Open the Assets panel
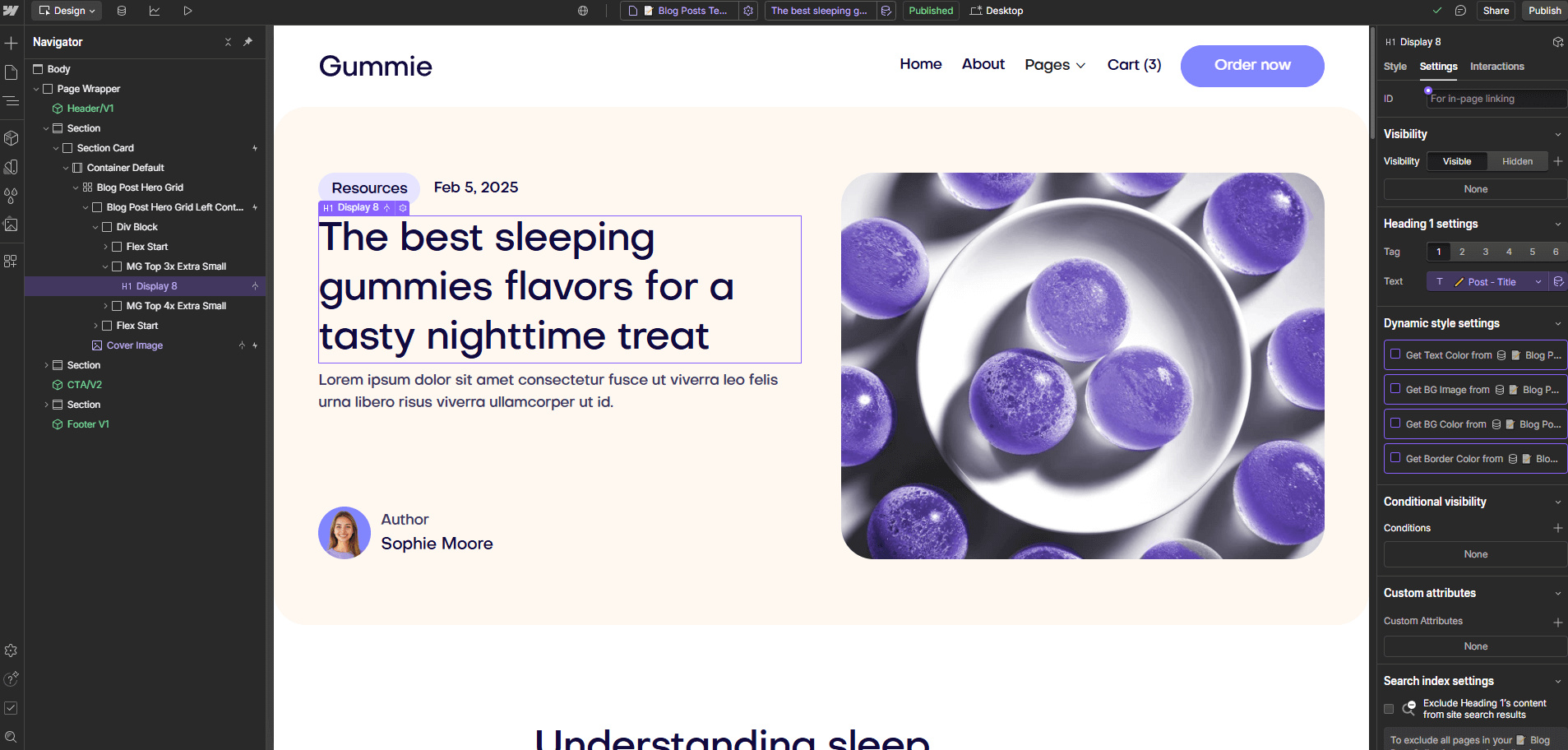Image resolution: width=1568 pixels, height=750 pixels. coord(12,224)
